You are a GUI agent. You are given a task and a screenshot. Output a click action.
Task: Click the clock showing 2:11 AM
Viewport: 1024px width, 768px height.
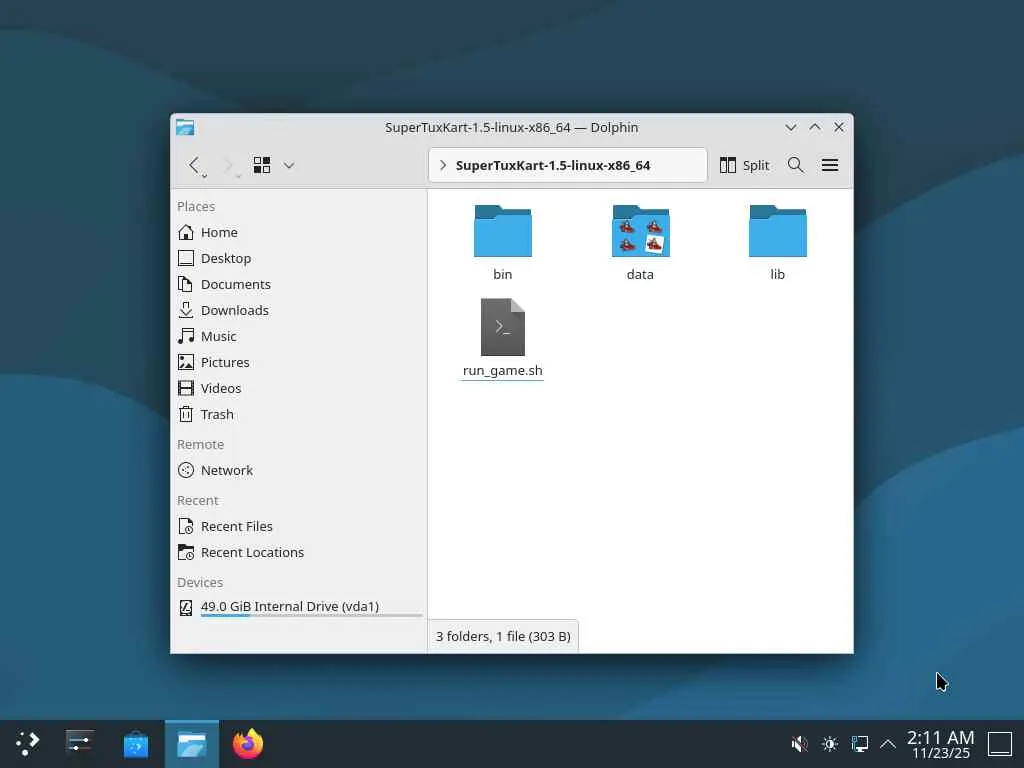[x=940, y=744]
